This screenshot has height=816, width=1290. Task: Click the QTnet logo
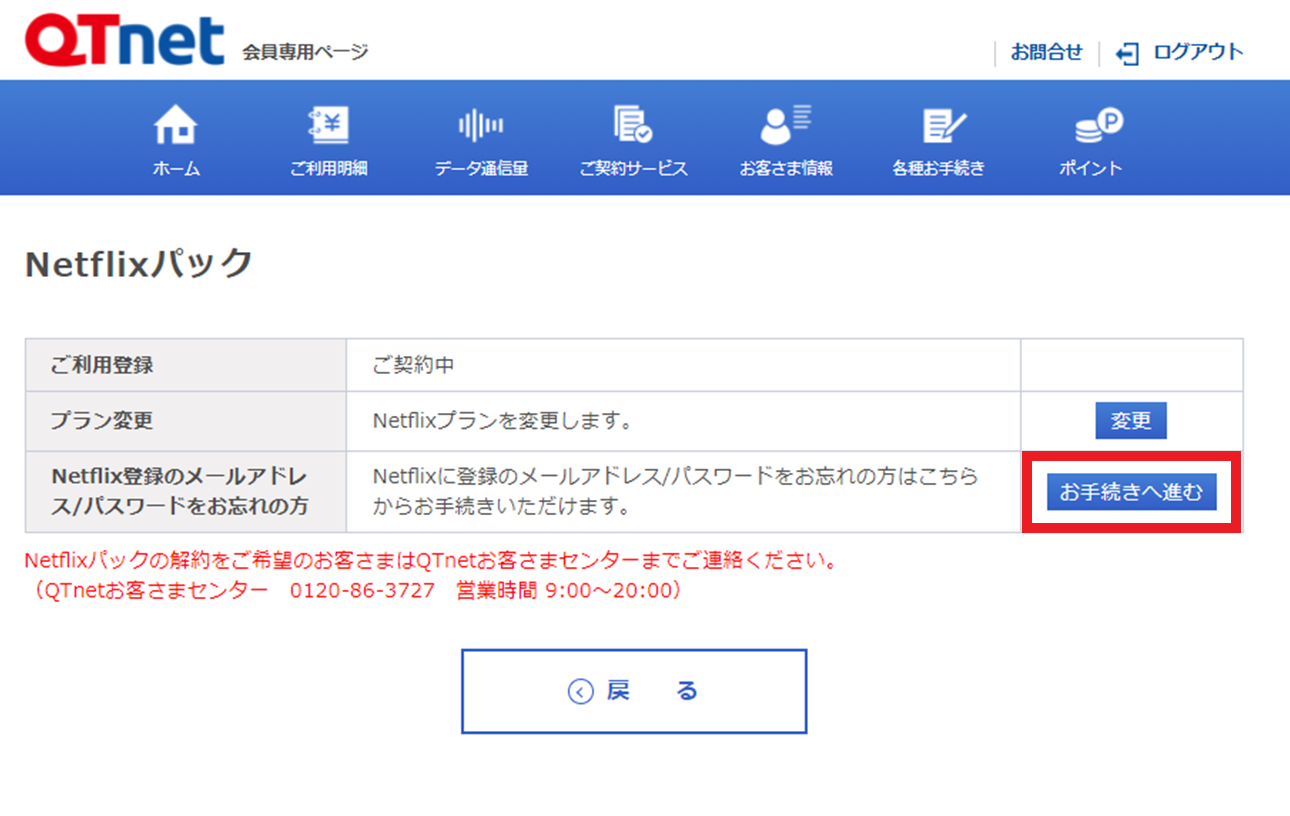coord(125,41)
